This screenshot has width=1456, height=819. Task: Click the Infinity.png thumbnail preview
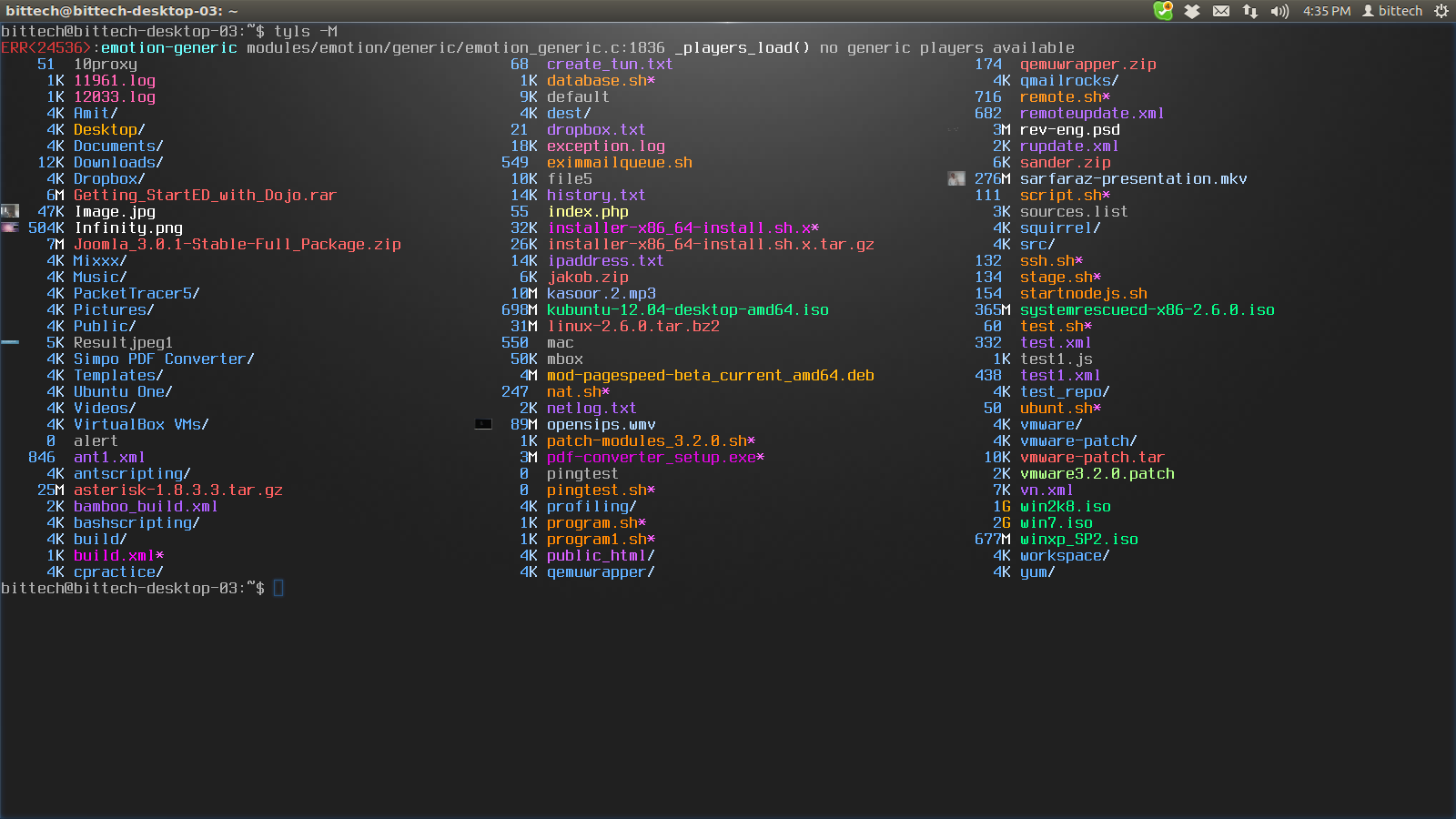[x=10, y=227]
